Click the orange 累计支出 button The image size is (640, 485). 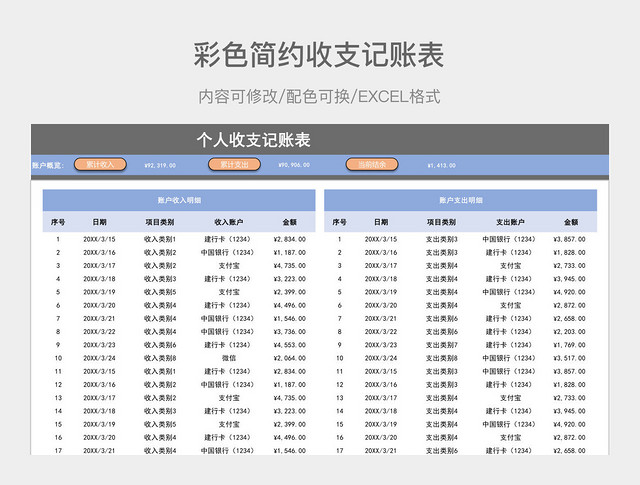pos(234,165)
